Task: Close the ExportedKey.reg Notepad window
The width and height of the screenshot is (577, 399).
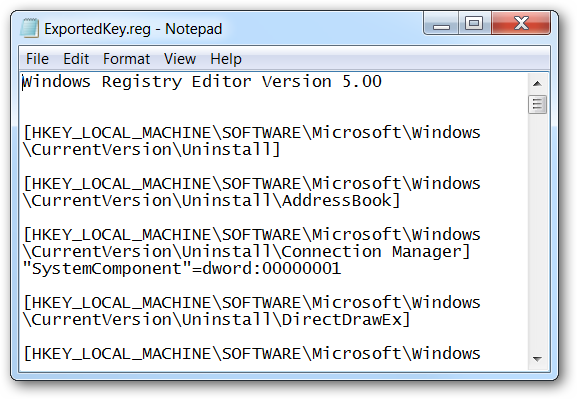Action: (x=521, y=24)
